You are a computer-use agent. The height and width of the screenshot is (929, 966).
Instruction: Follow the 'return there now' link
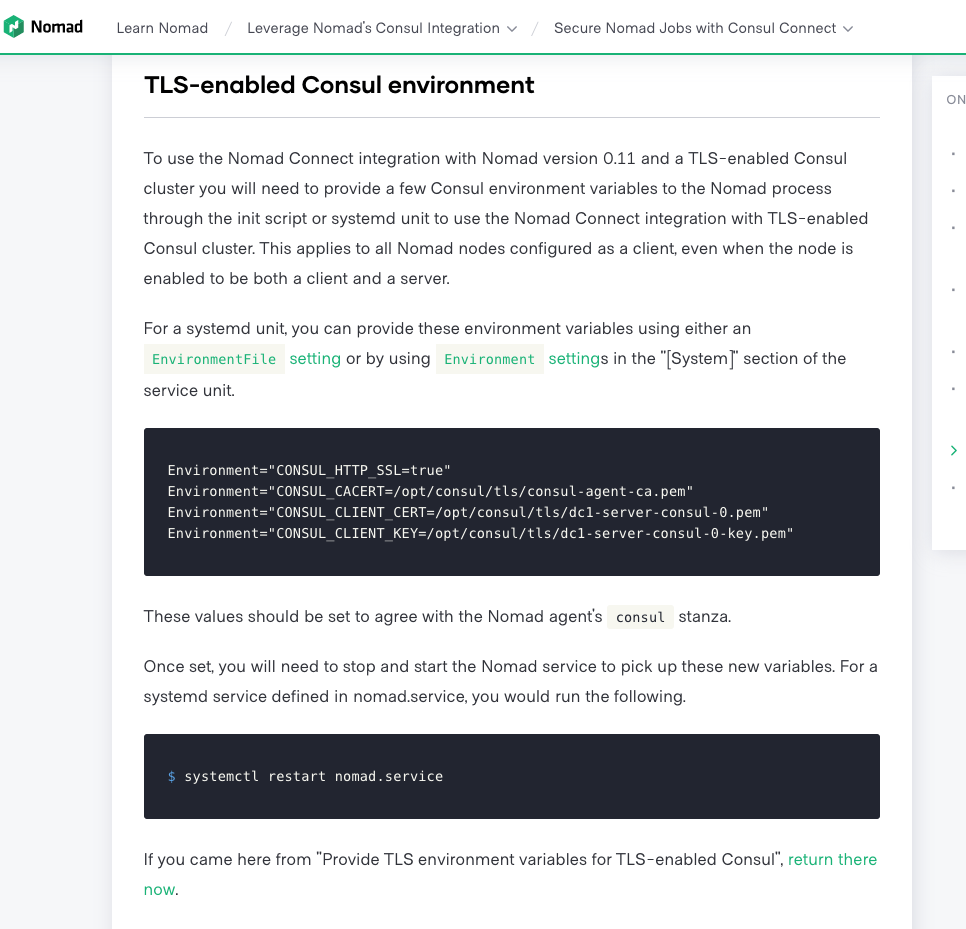pos(832,859)
